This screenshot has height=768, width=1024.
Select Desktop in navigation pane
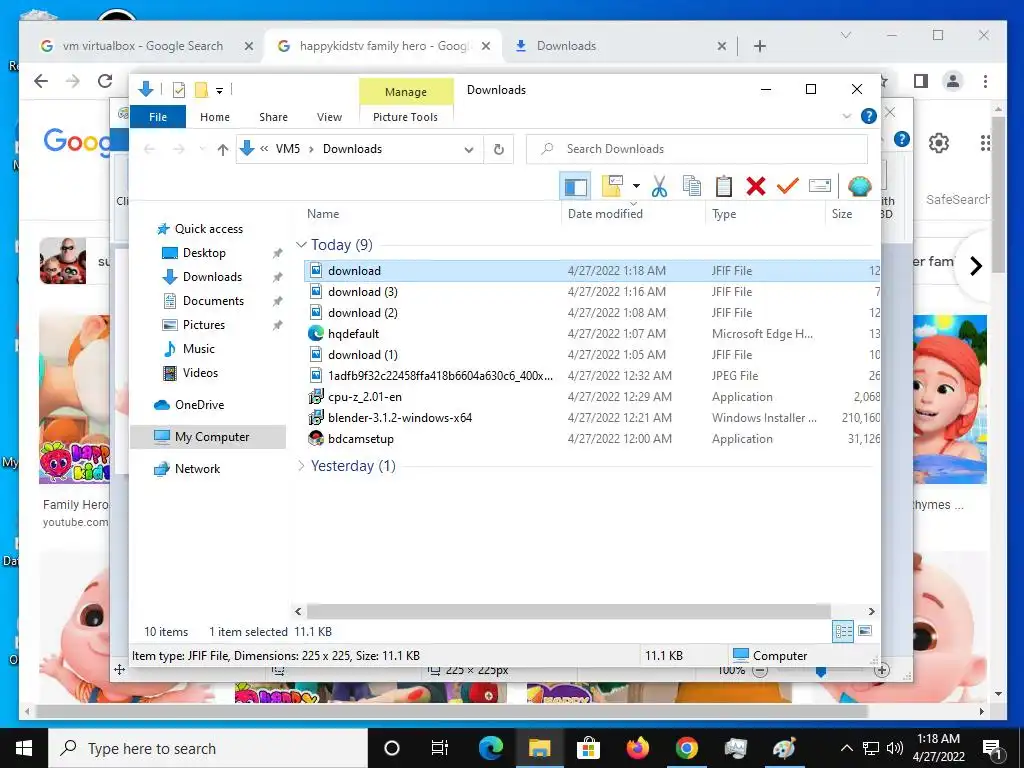204,253
